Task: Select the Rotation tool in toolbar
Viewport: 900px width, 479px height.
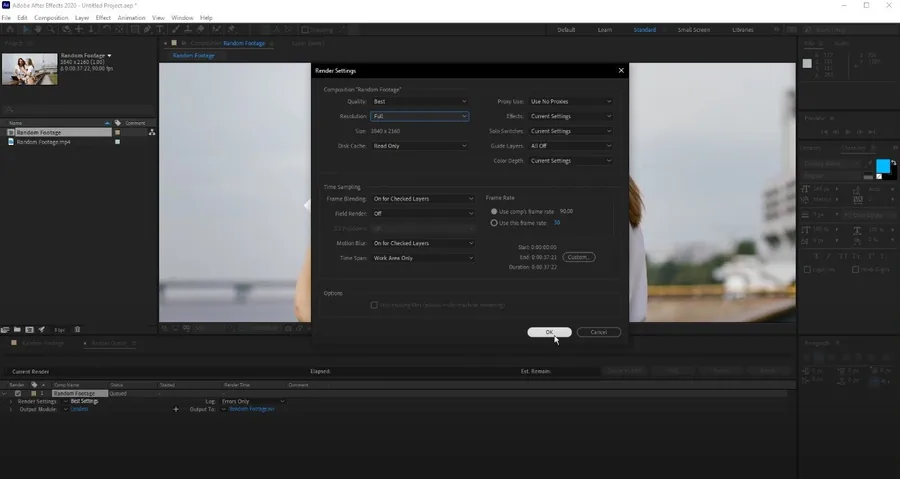Action: click(x=106, y=29)
